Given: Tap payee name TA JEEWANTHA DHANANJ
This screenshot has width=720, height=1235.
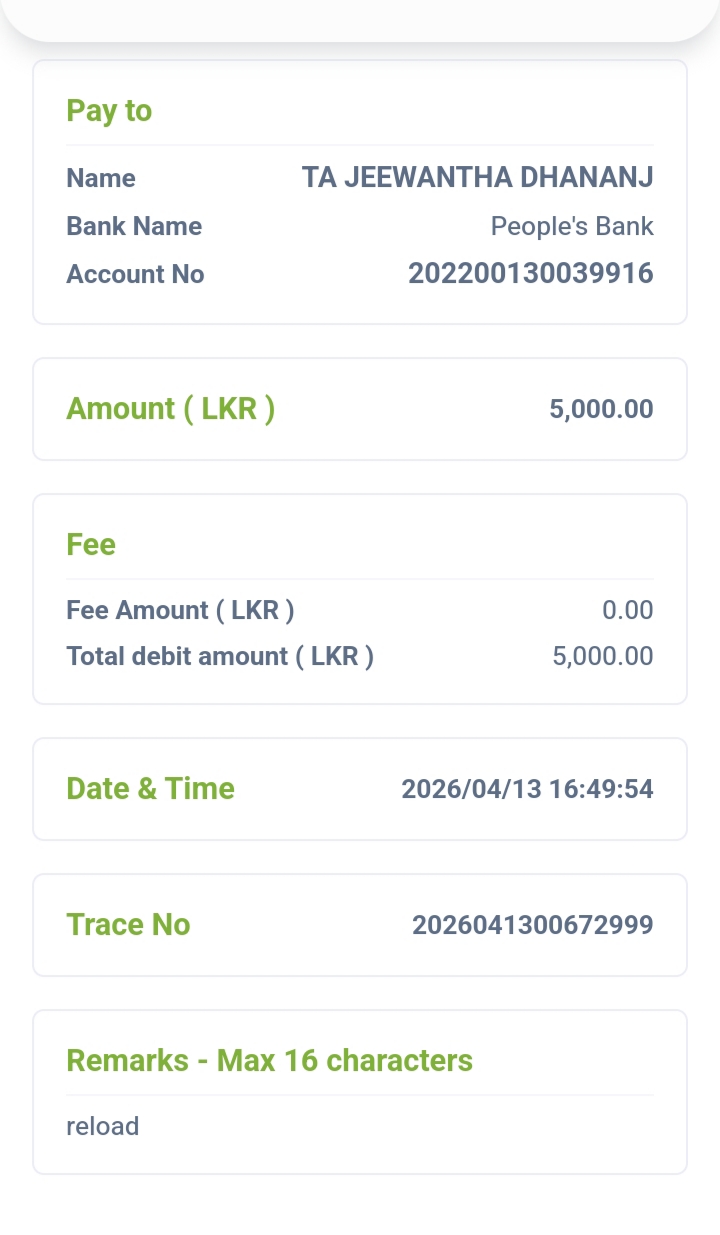Looking at the screenshot, I should pyautogui.click(x=477, y=178).
